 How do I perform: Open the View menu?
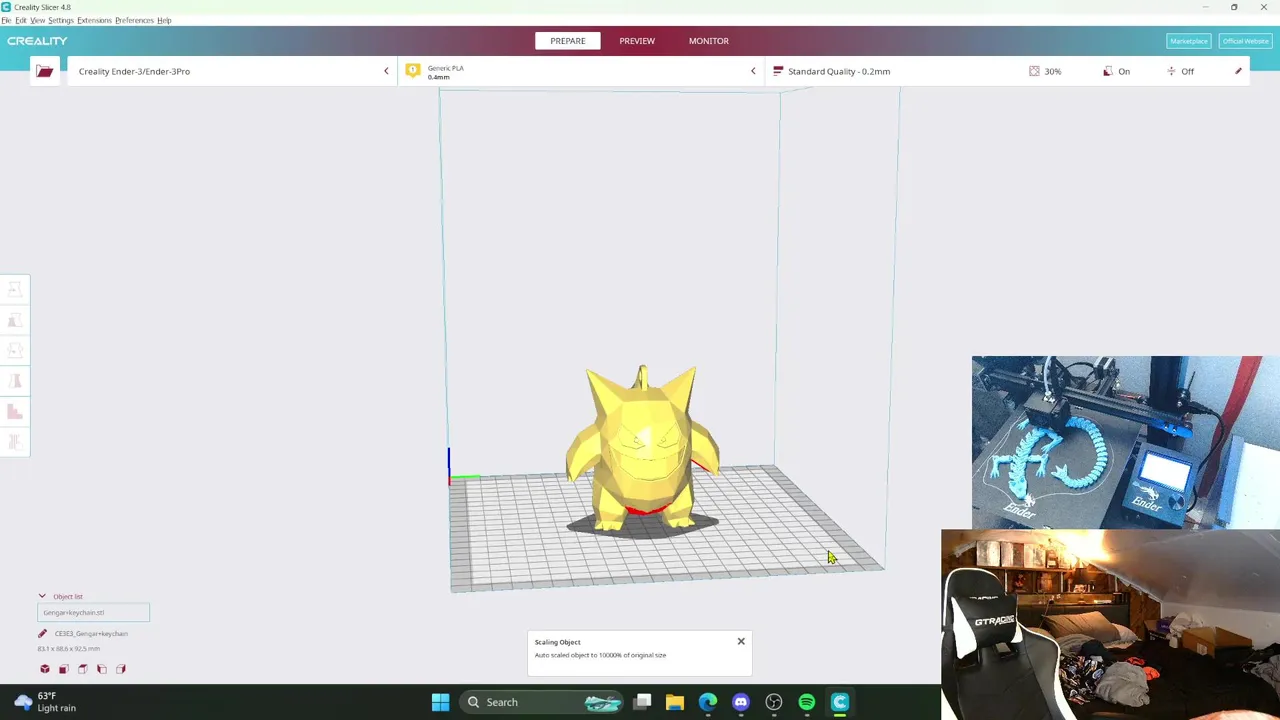coord(37,20)
